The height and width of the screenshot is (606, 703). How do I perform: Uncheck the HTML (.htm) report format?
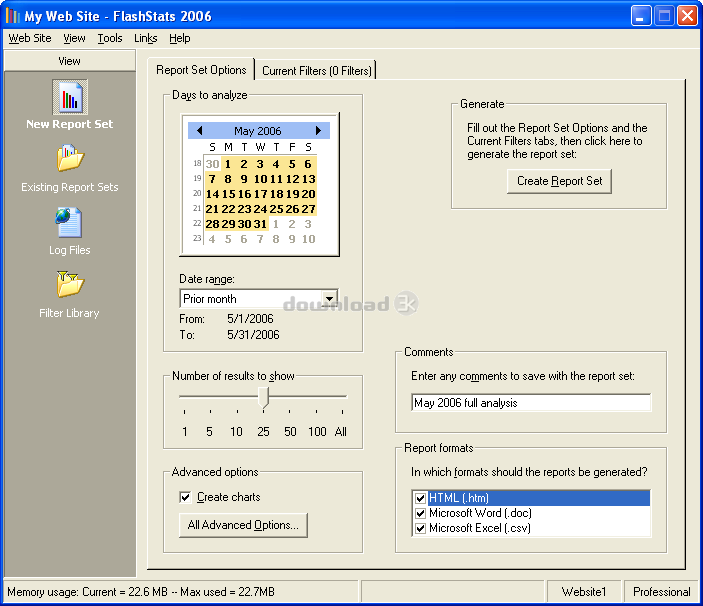coord(419,498)
